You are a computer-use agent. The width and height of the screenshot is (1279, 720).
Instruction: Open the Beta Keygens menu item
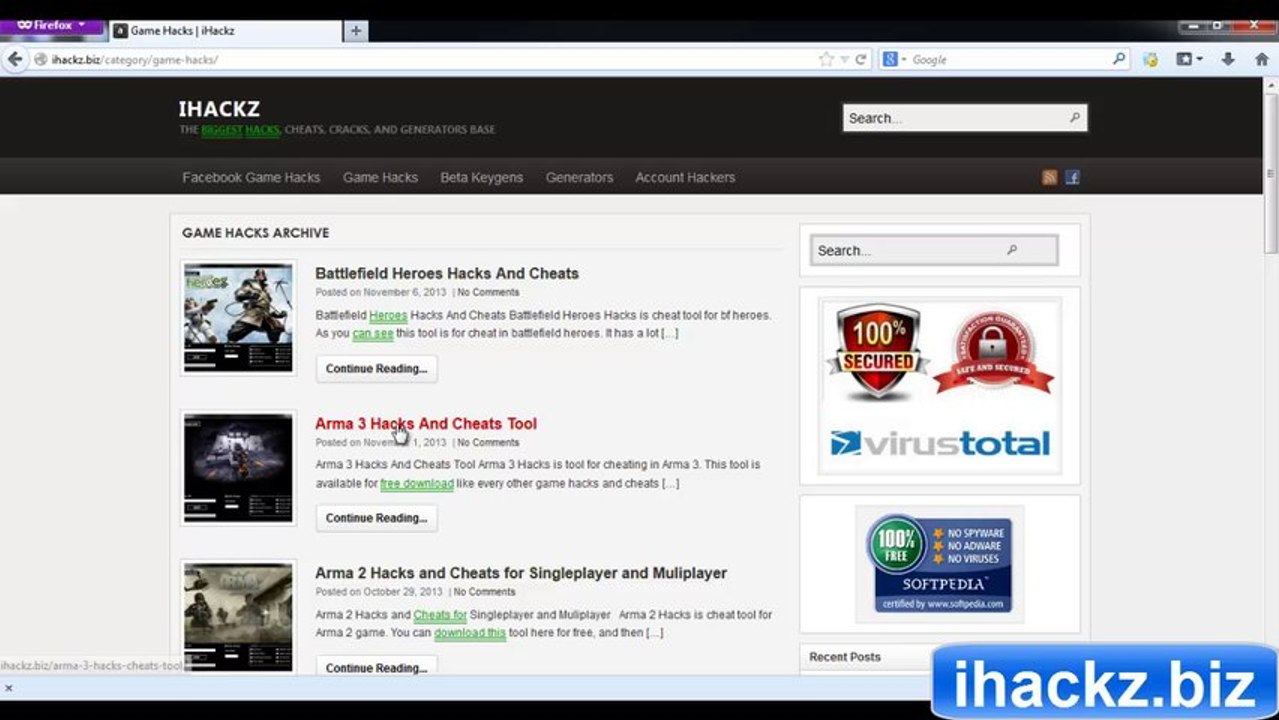click(x=481, y=177)
